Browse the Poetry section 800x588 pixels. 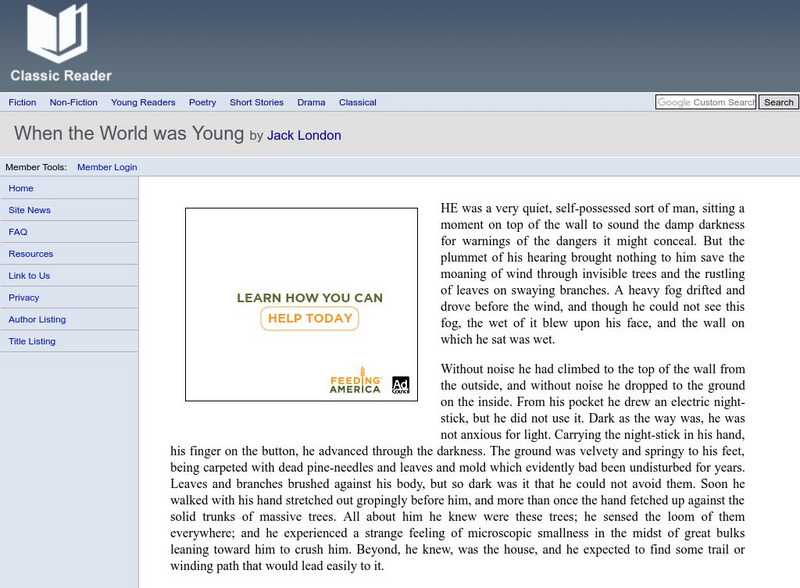click(202, 102)
